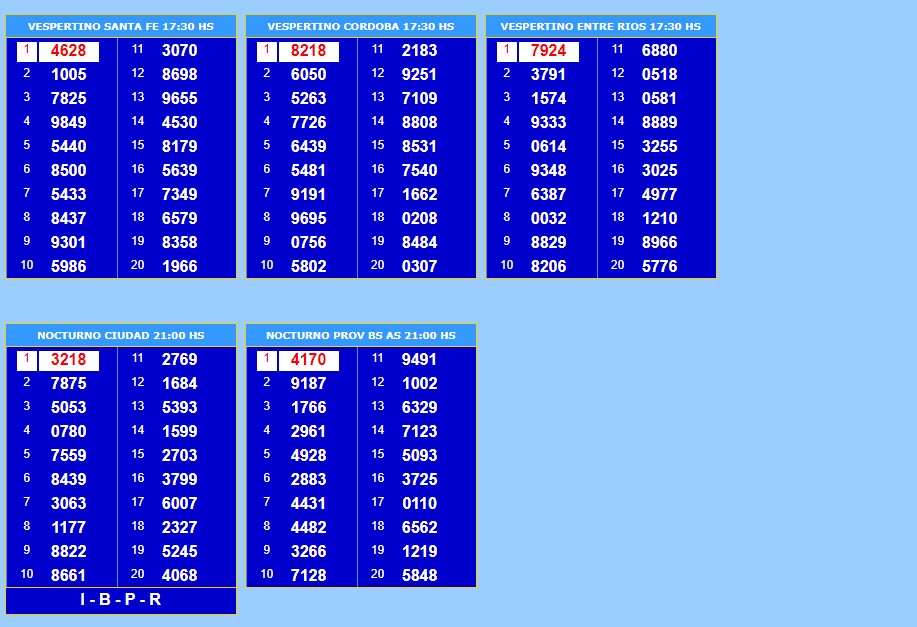The height and width of the screenshot is (627, 917).
Task: Click the I - B - P - R link
Action: [120, 600]
